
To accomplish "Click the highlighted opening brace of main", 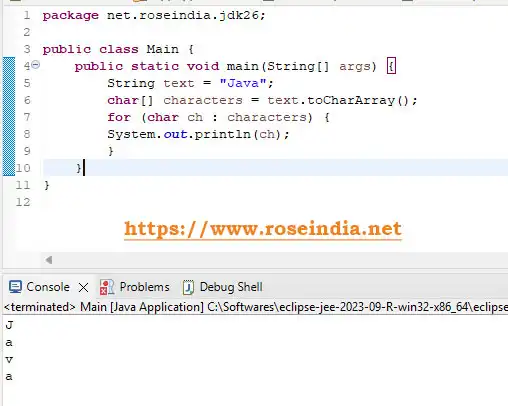I will click(x=391, y=66).
